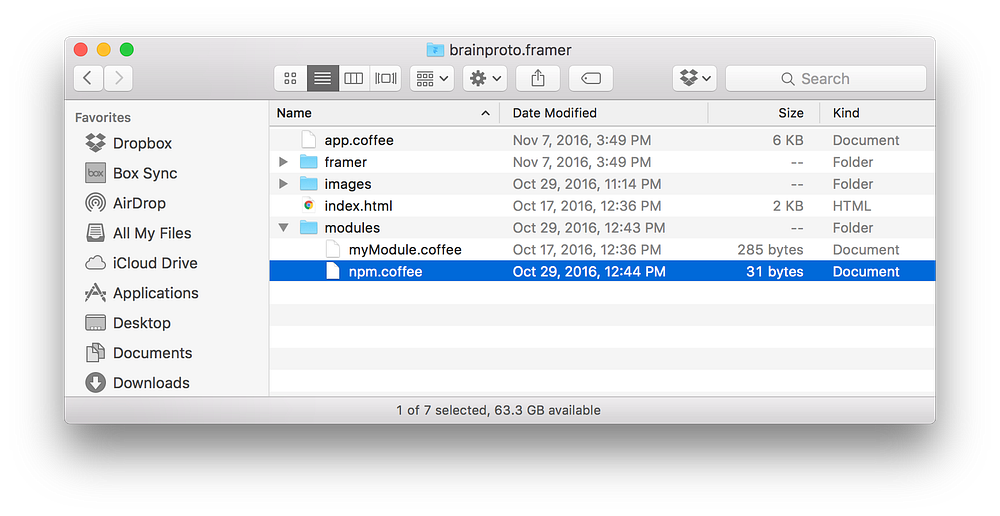Viewport: 1000px width, 516px height.
Task: Expand the framer folder triangle
Action: [x=283, y=162]
